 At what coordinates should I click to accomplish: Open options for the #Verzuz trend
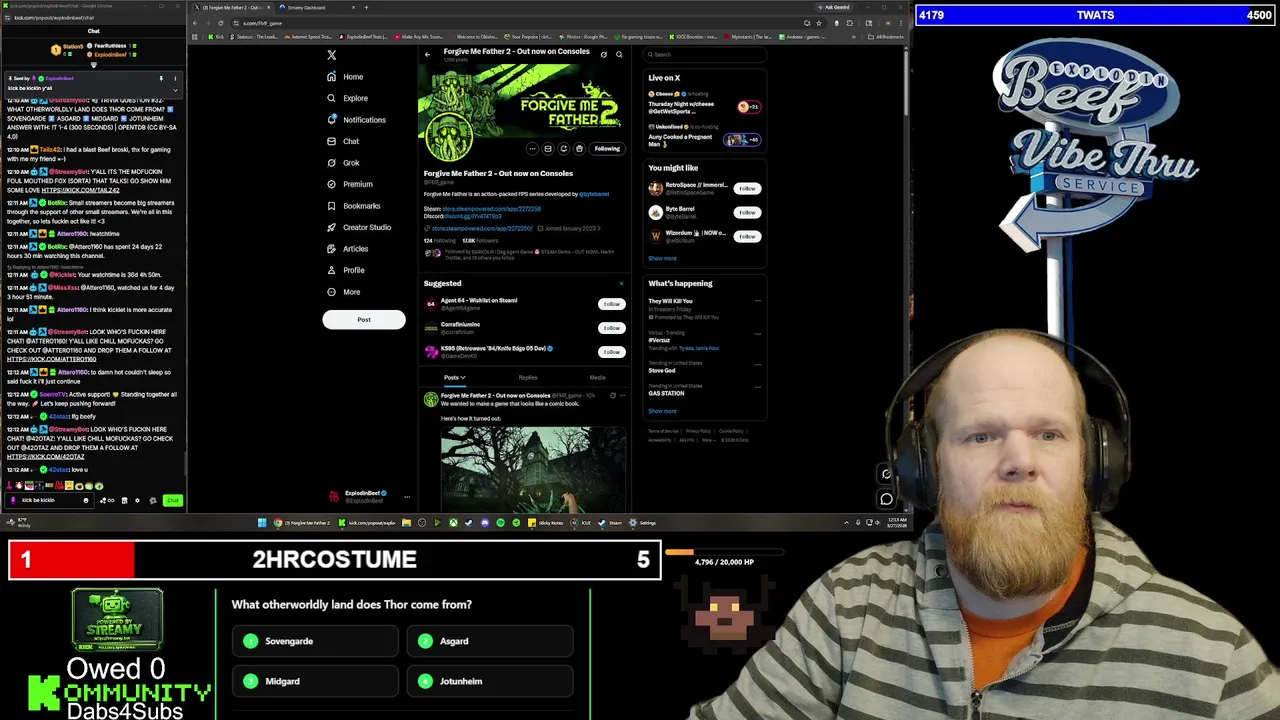tap(758, 333)
